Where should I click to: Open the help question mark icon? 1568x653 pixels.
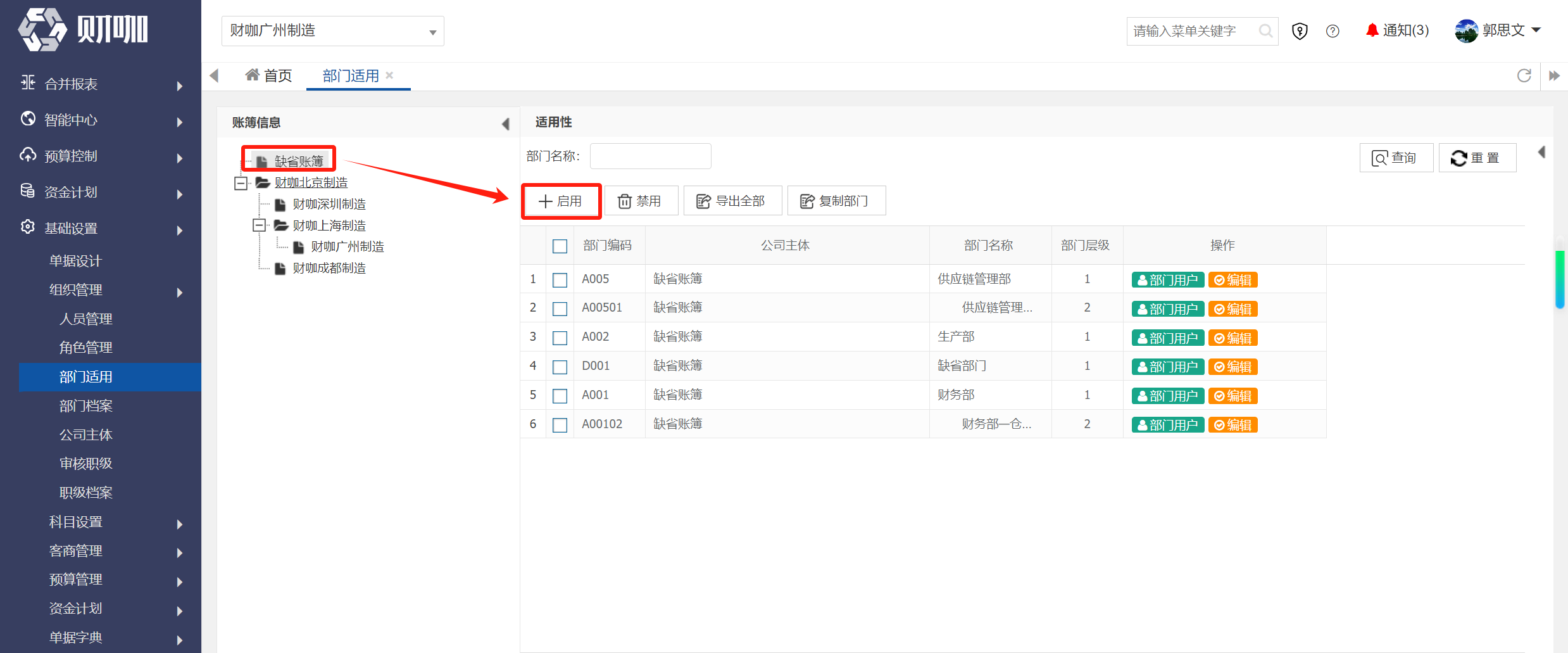1333,31
